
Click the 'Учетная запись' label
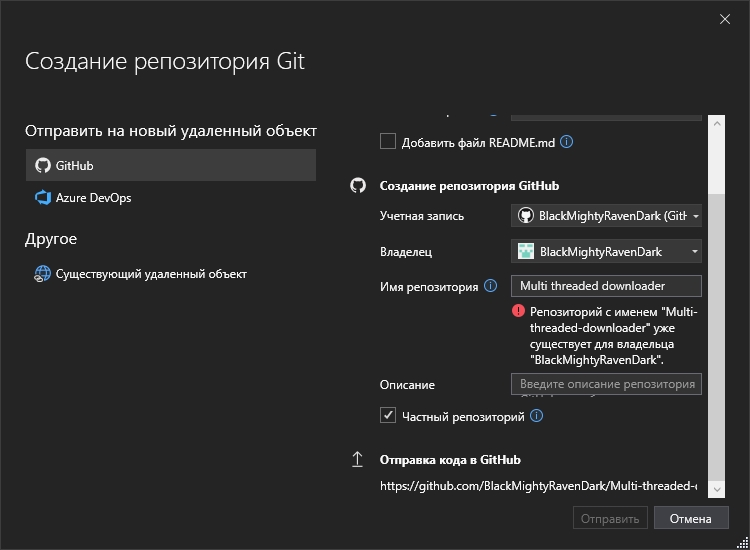pyautogui.click(x=422, y=216)
